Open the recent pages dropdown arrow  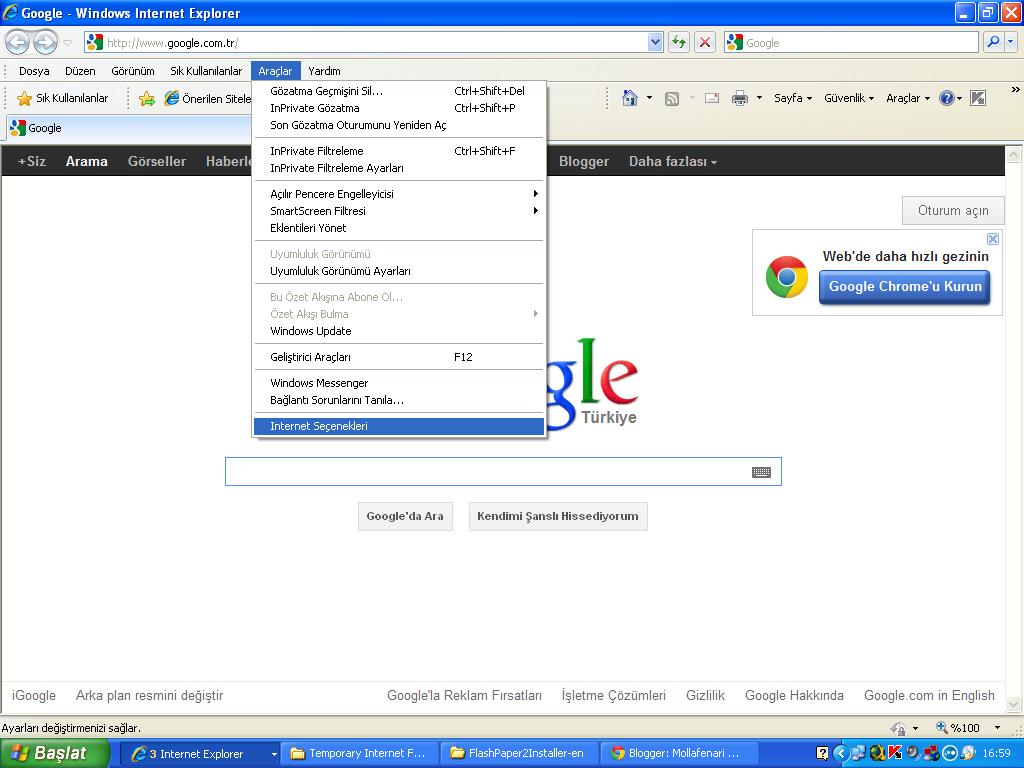click(x=67, y=43)
